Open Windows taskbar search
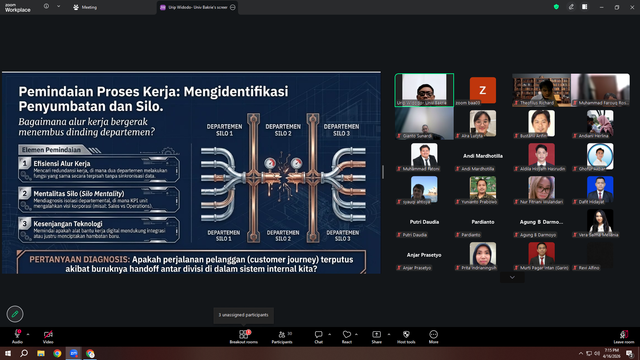The image size is (640, 360). point(24,353)
